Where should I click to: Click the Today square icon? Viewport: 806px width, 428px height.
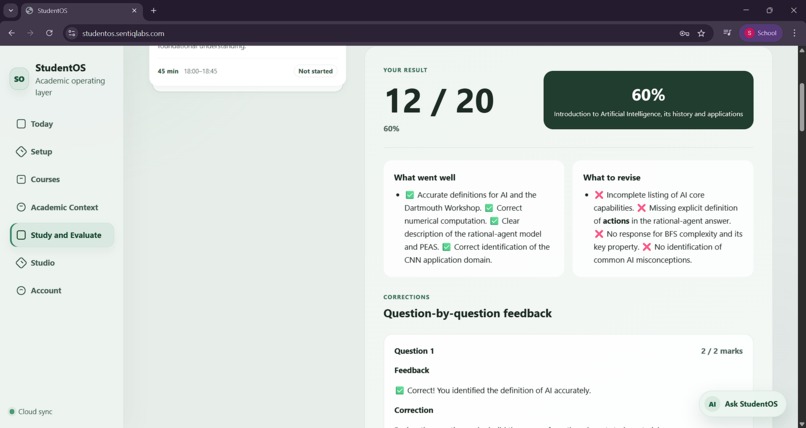[x=21, y=124]
